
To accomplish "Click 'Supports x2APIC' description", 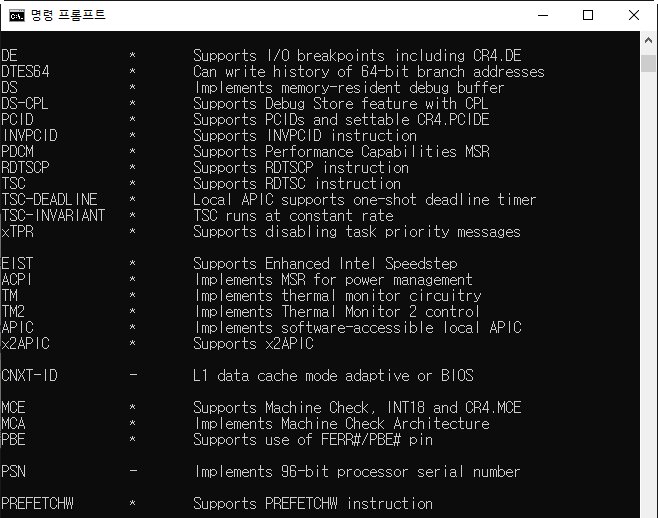I will [253, 343].
